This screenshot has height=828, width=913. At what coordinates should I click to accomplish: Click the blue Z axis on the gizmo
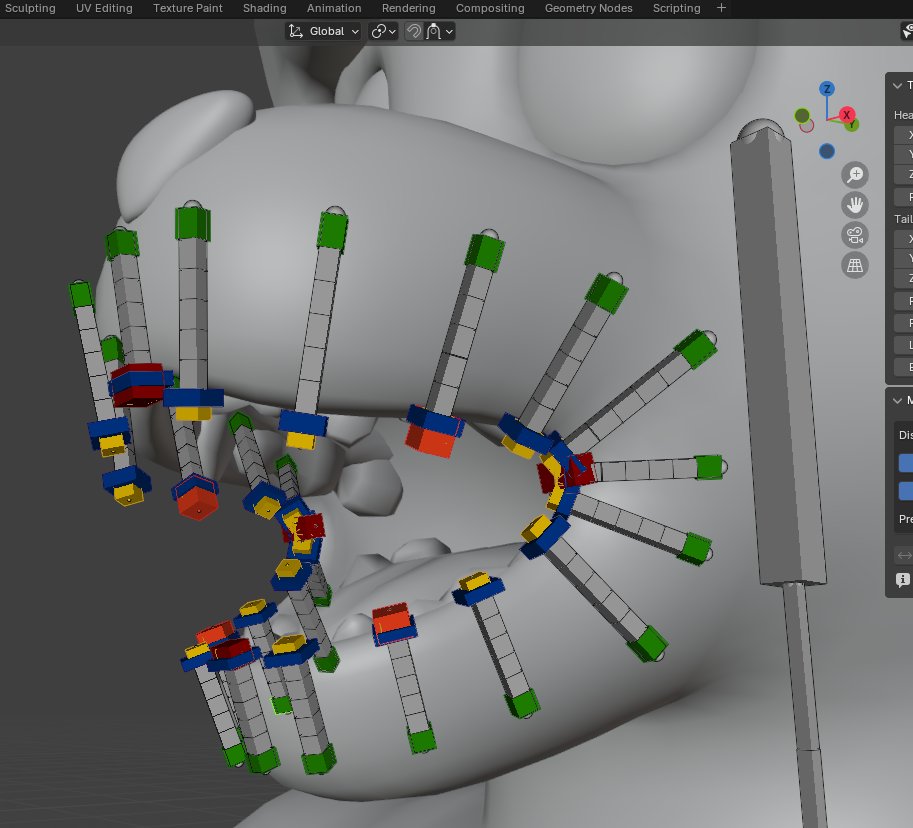827,89
